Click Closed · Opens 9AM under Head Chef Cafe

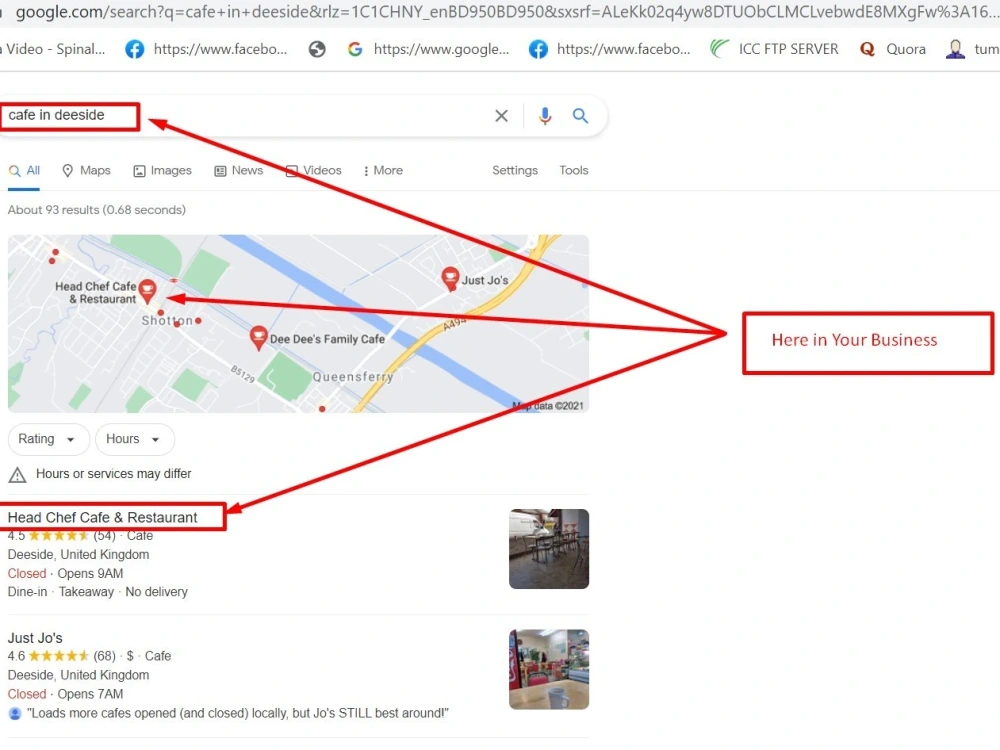65,573
